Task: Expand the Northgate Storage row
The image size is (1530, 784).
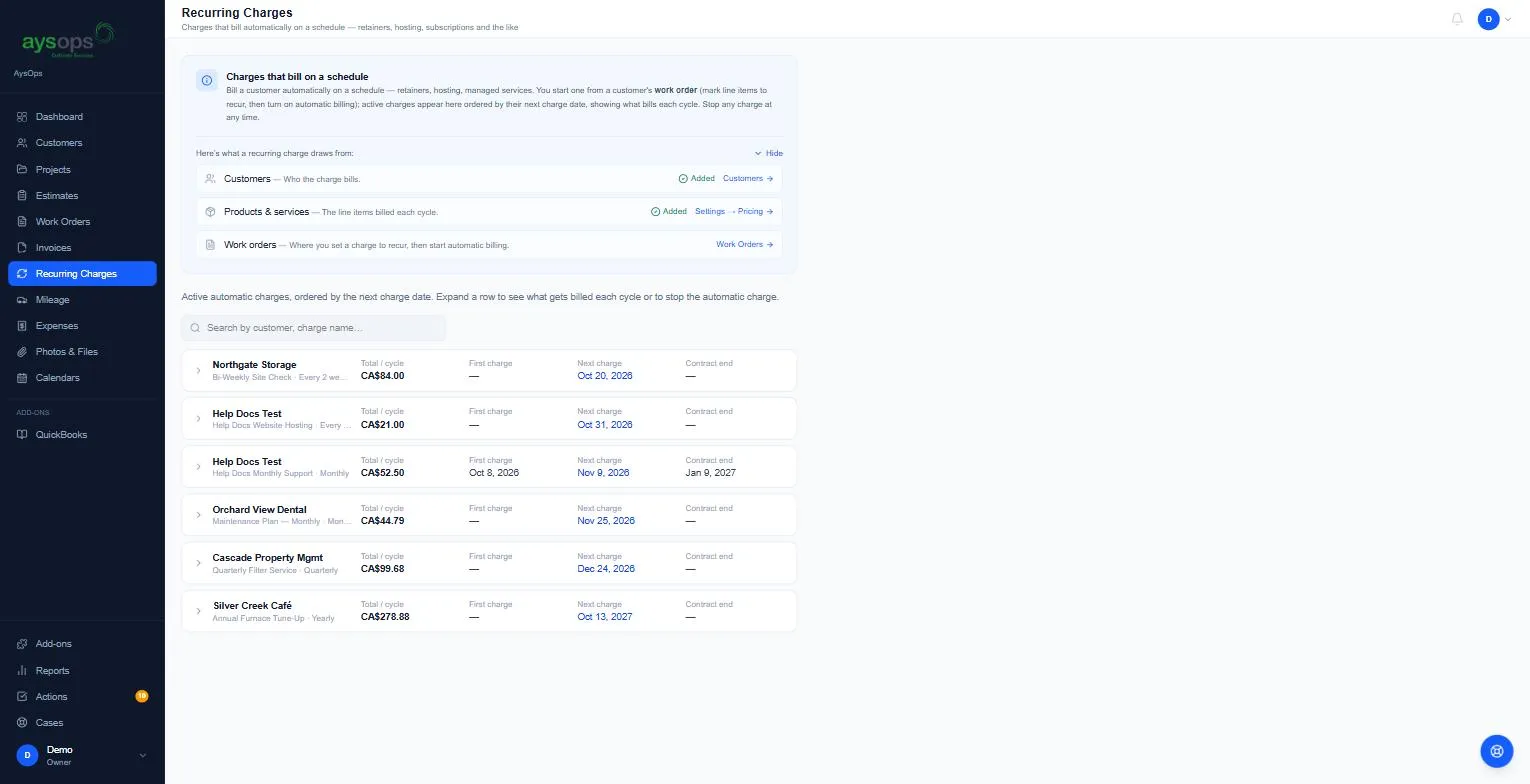Action: coord(198,371)
